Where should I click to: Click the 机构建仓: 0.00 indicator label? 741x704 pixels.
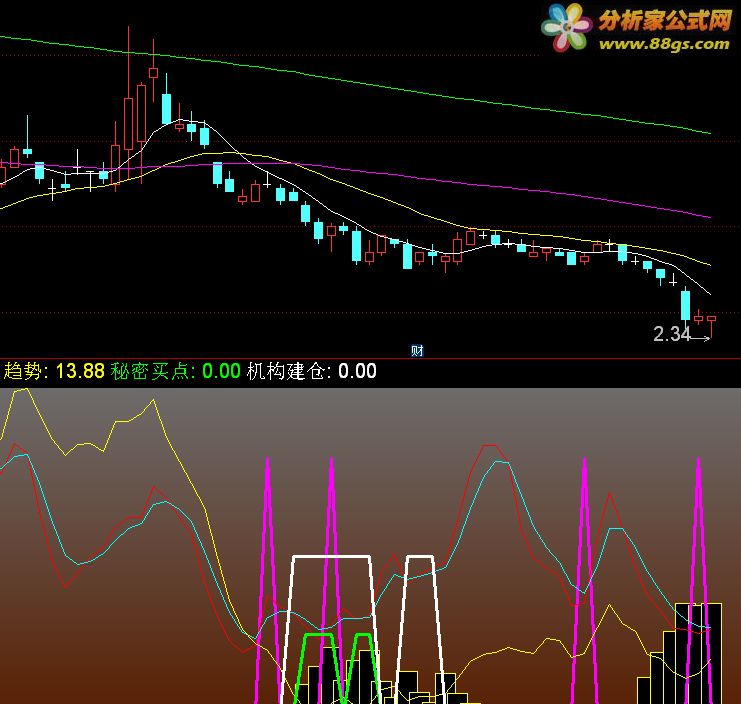point(311,371)
